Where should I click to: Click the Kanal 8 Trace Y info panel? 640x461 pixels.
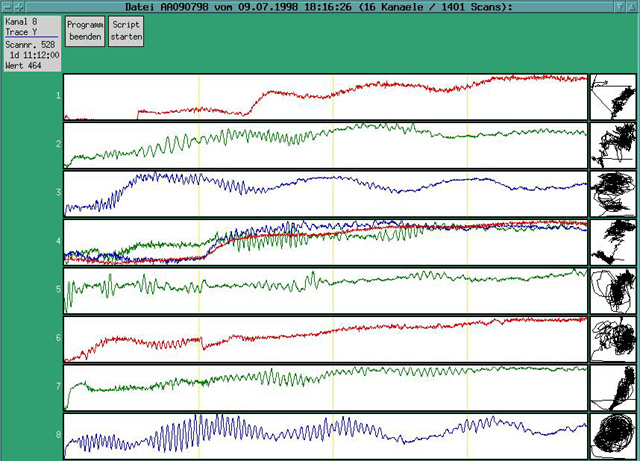pos(32,43)
